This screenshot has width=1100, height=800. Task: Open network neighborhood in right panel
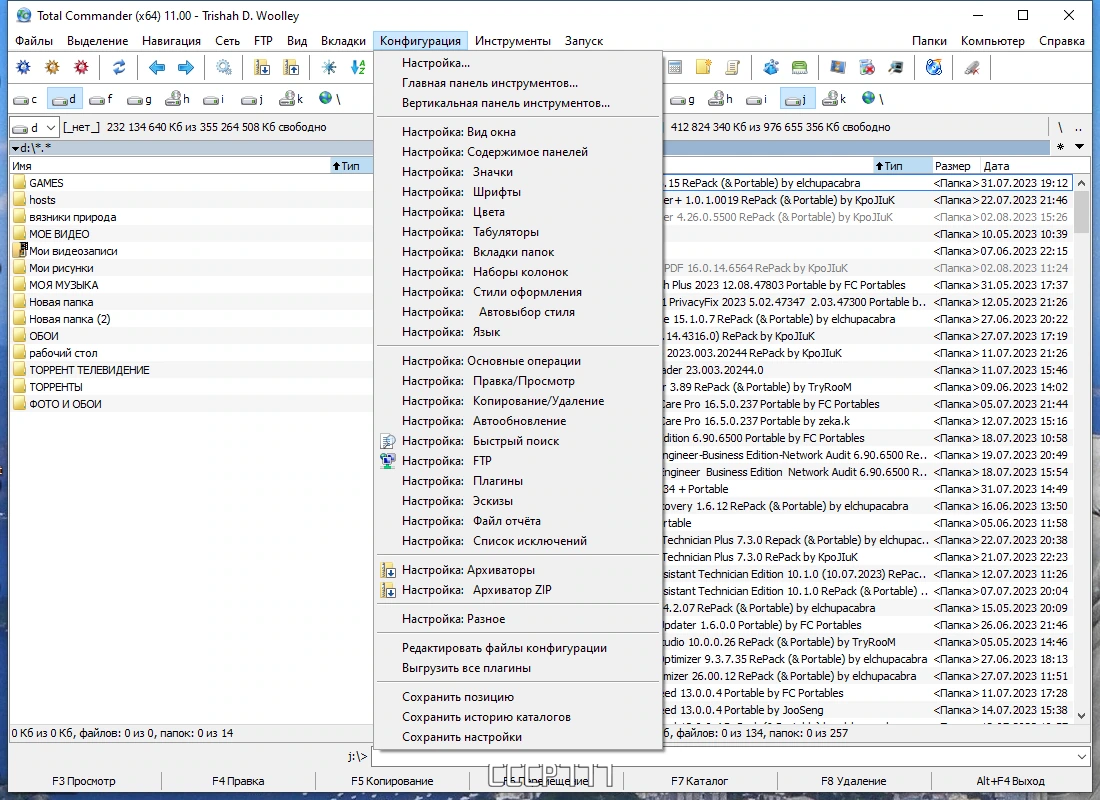(x=872, y=99)
